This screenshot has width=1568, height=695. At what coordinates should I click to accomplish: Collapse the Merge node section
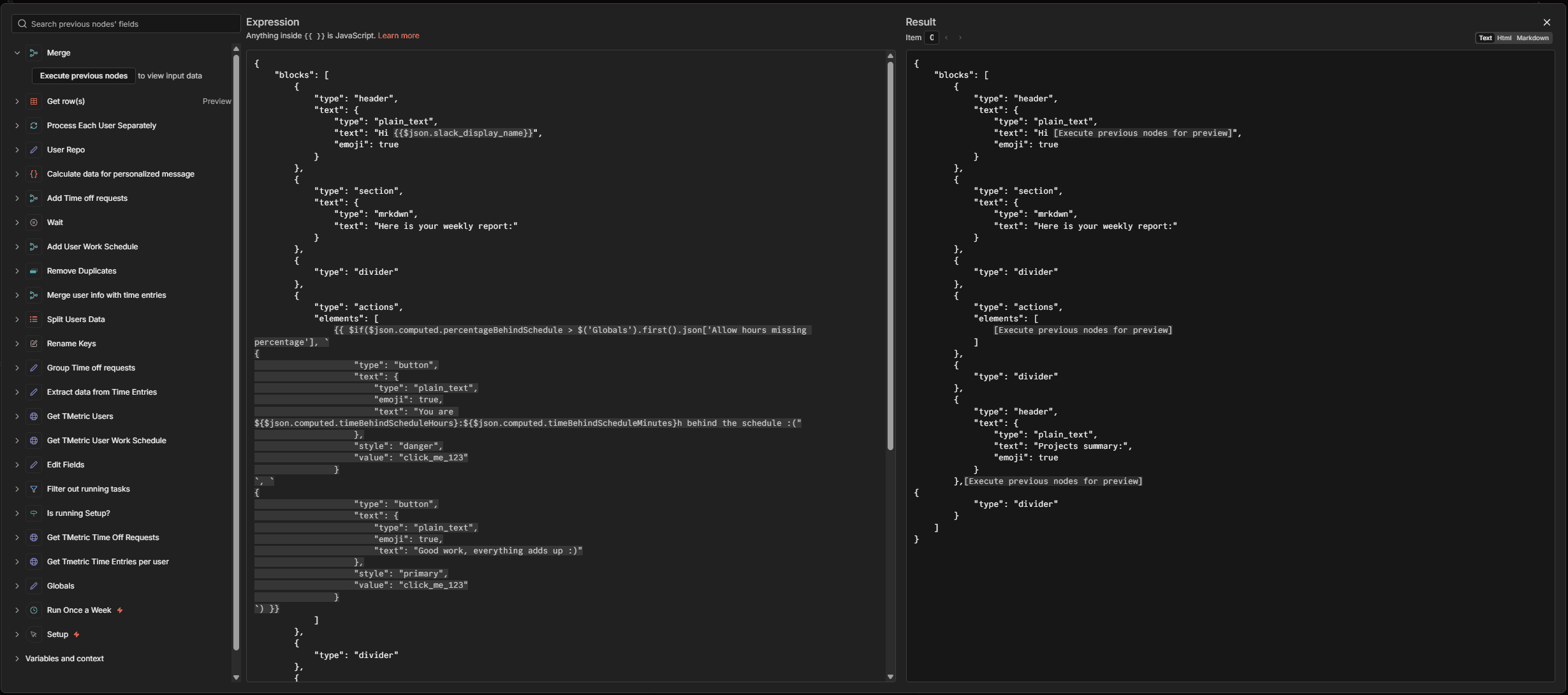[x=17, y=53]
